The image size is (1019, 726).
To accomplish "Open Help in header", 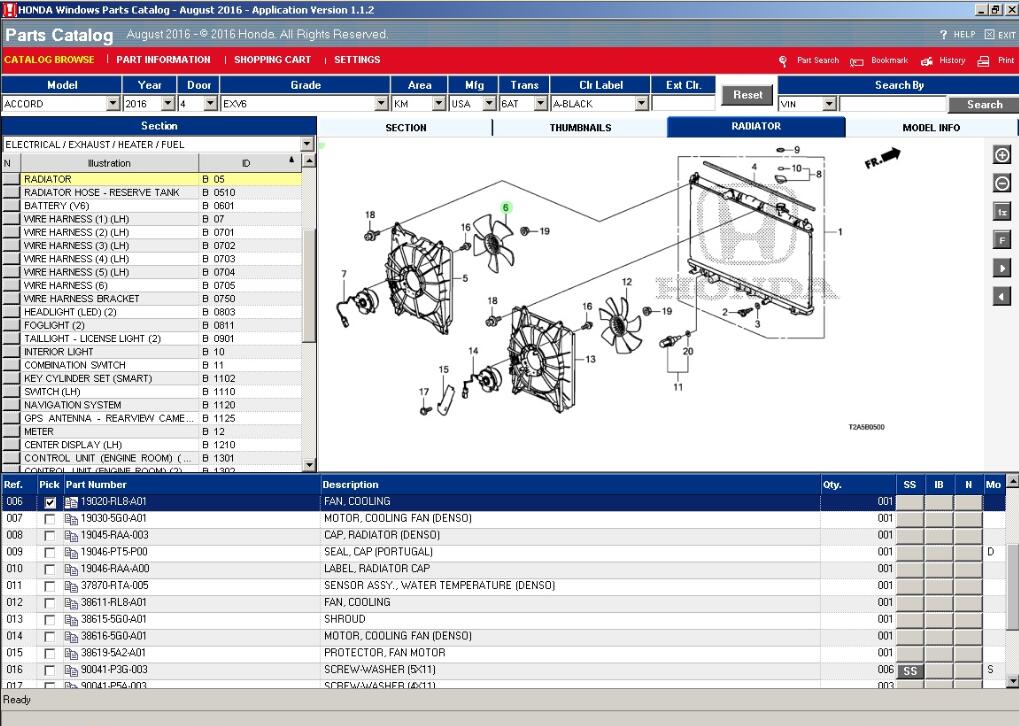I will pos(957,34).
